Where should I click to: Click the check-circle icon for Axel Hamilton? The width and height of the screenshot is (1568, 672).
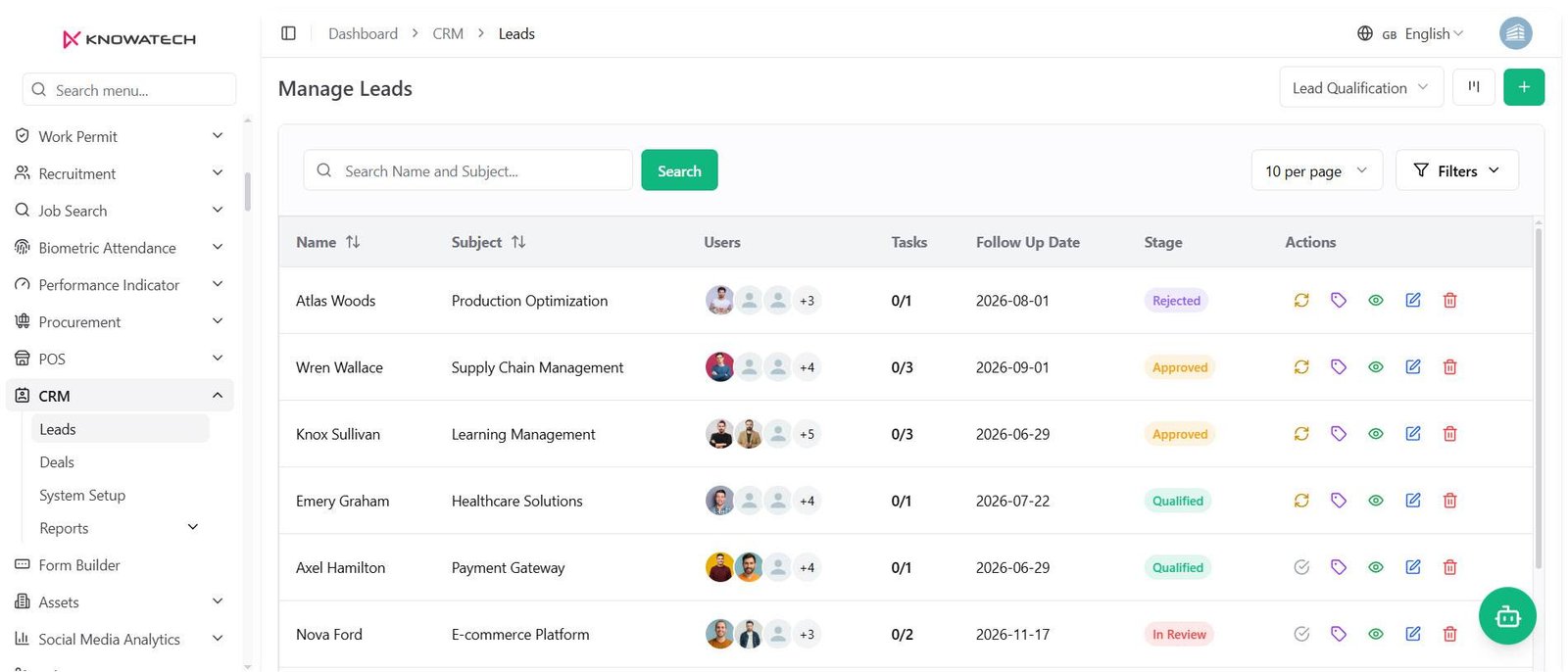click(x=1301, y=567)
